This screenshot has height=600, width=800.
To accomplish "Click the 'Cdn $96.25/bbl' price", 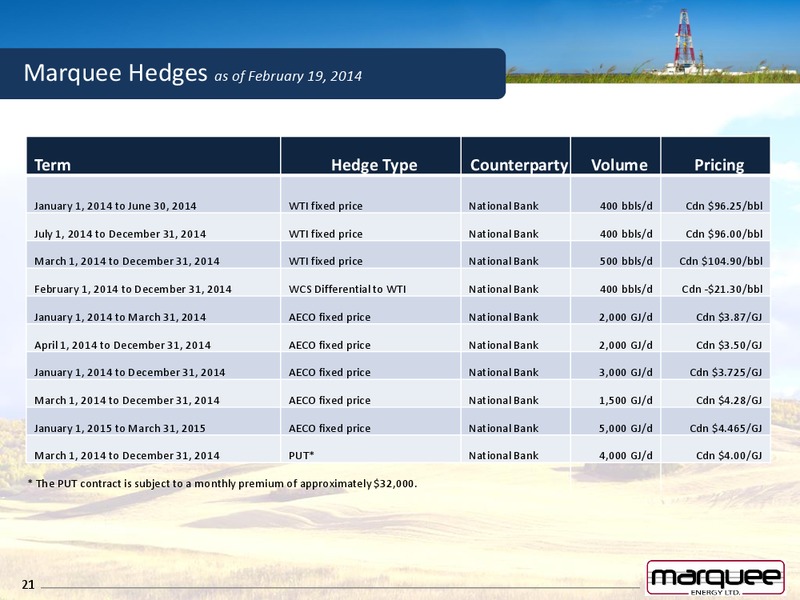I will [x=724, y=206].
